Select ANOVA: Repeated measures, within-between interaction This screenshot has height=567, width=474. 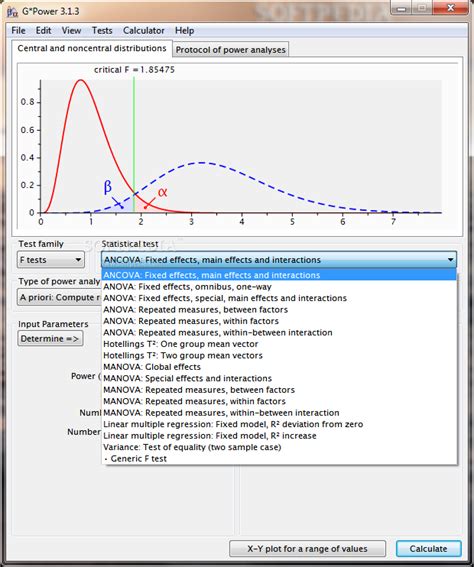pyautogui.click(x=279, y=333)
